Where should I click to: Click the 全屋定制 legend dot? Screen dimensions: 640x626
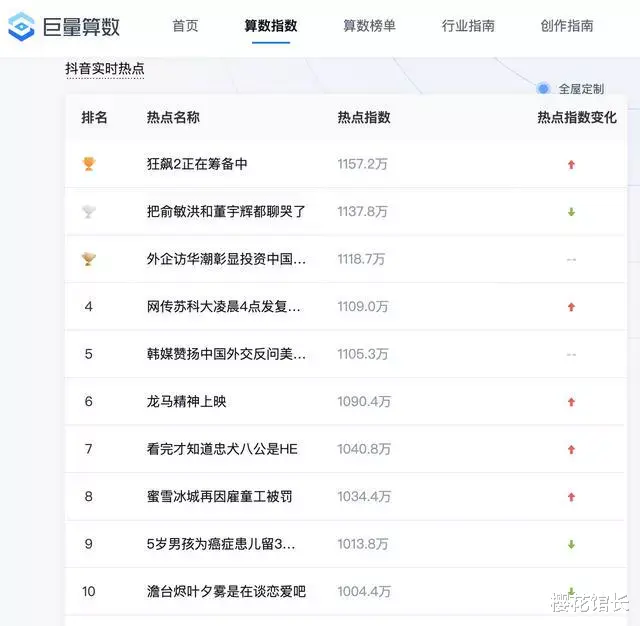tap(543, 88)
